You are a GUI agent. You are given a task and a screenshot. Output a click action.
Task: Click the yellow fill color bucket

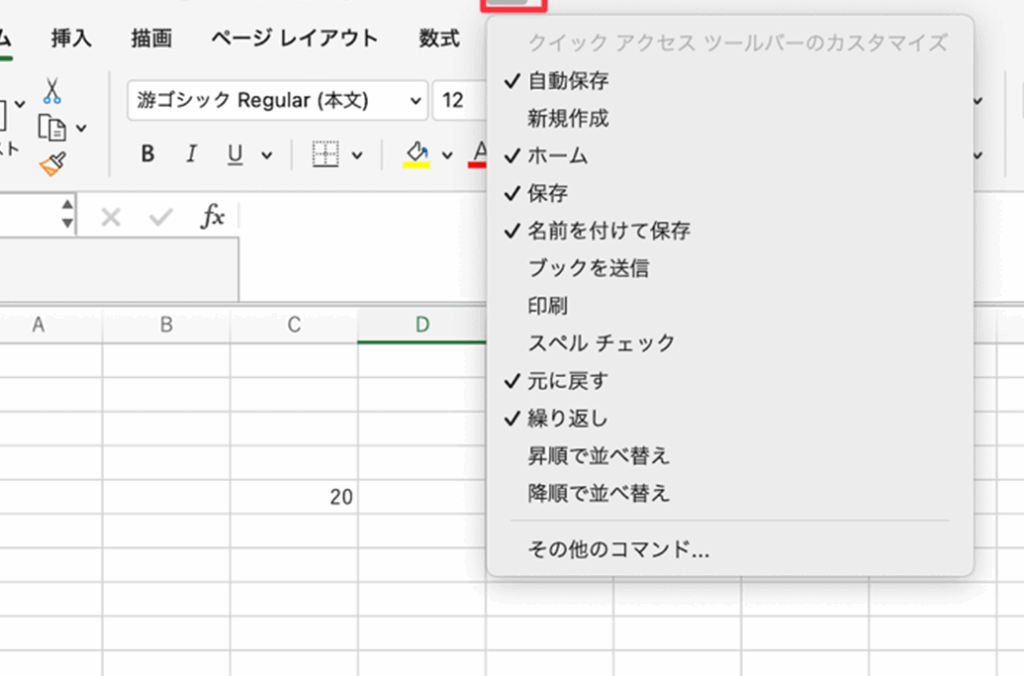pyautogui.click(x=416, y=153)
